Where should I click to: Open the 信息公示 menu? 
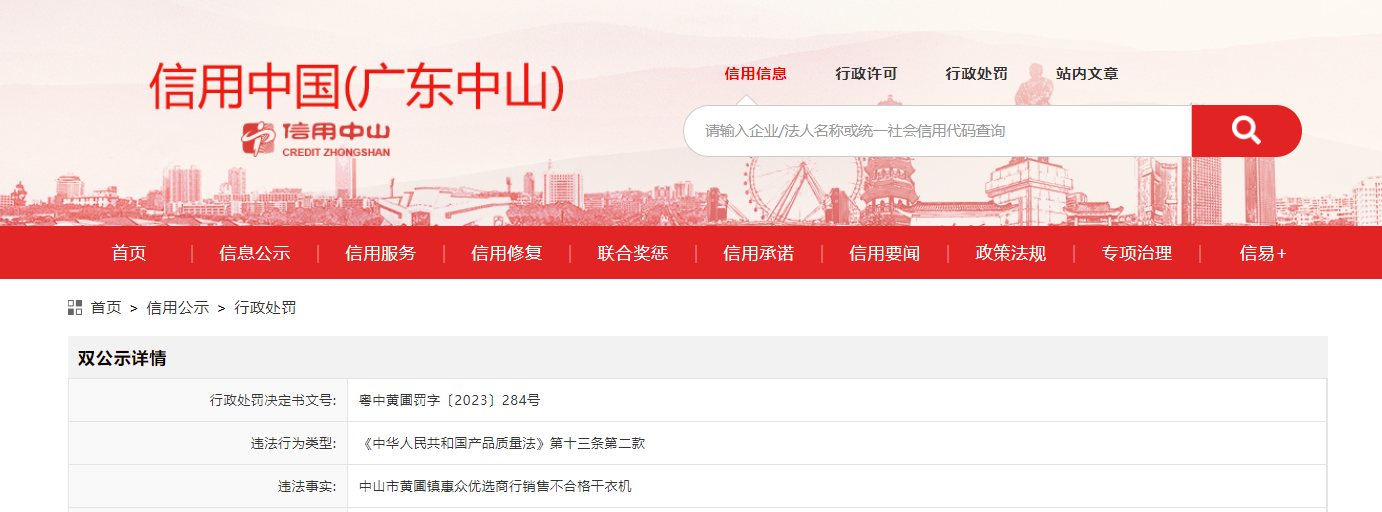click(x=255, y=253)
